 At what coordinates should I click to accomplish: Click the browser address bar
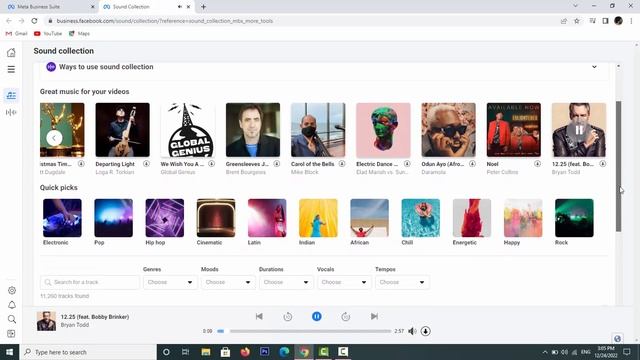pos(302,21)
